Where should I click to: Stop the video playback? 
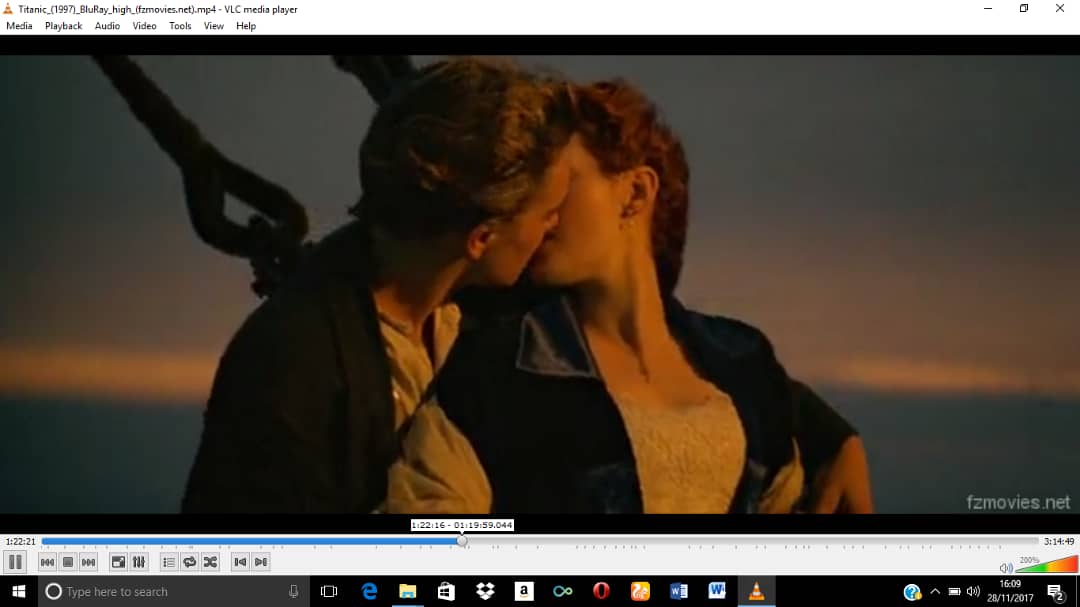68,562
